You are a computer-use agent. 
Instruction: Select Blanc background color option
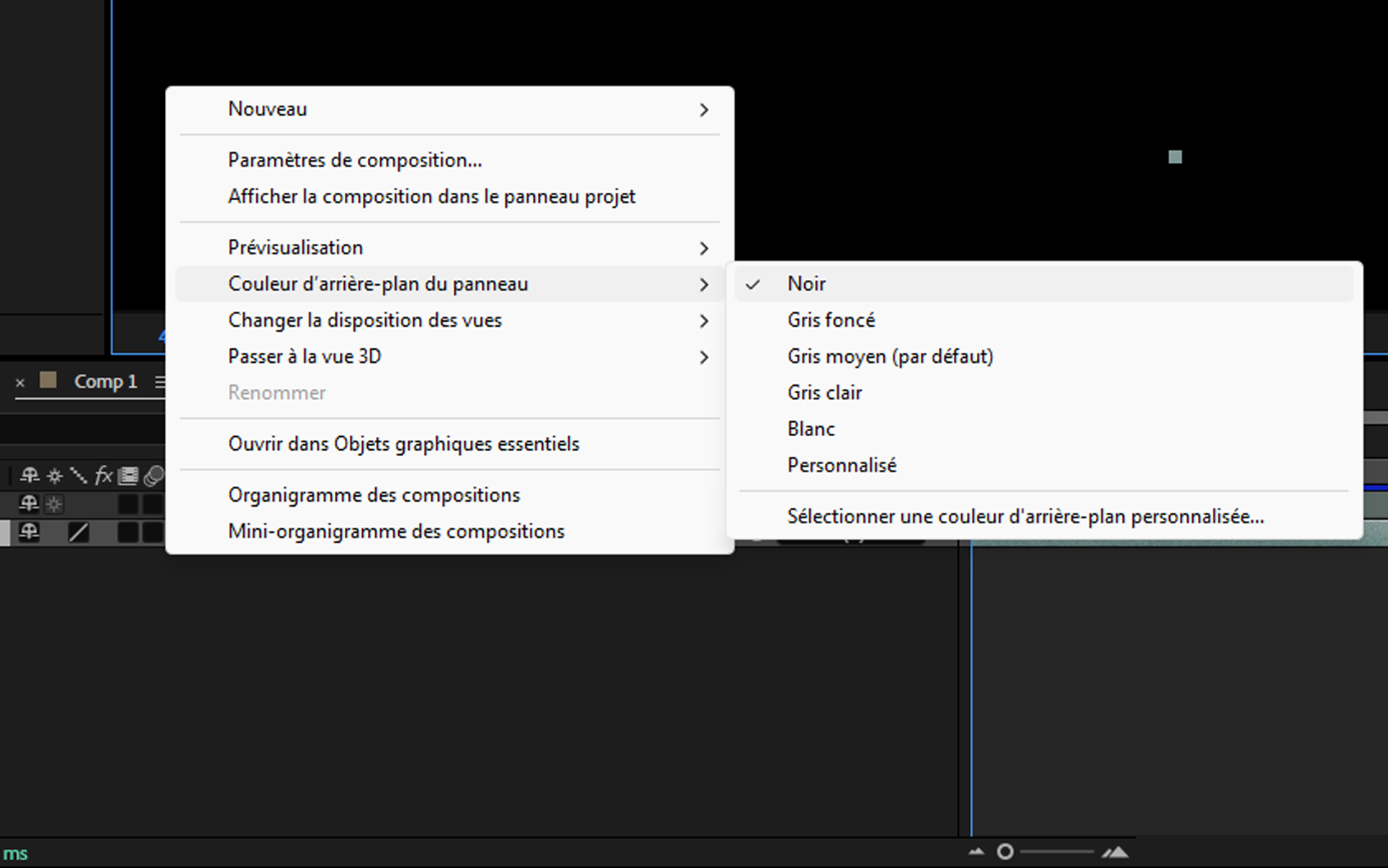[x=812, y=429]
